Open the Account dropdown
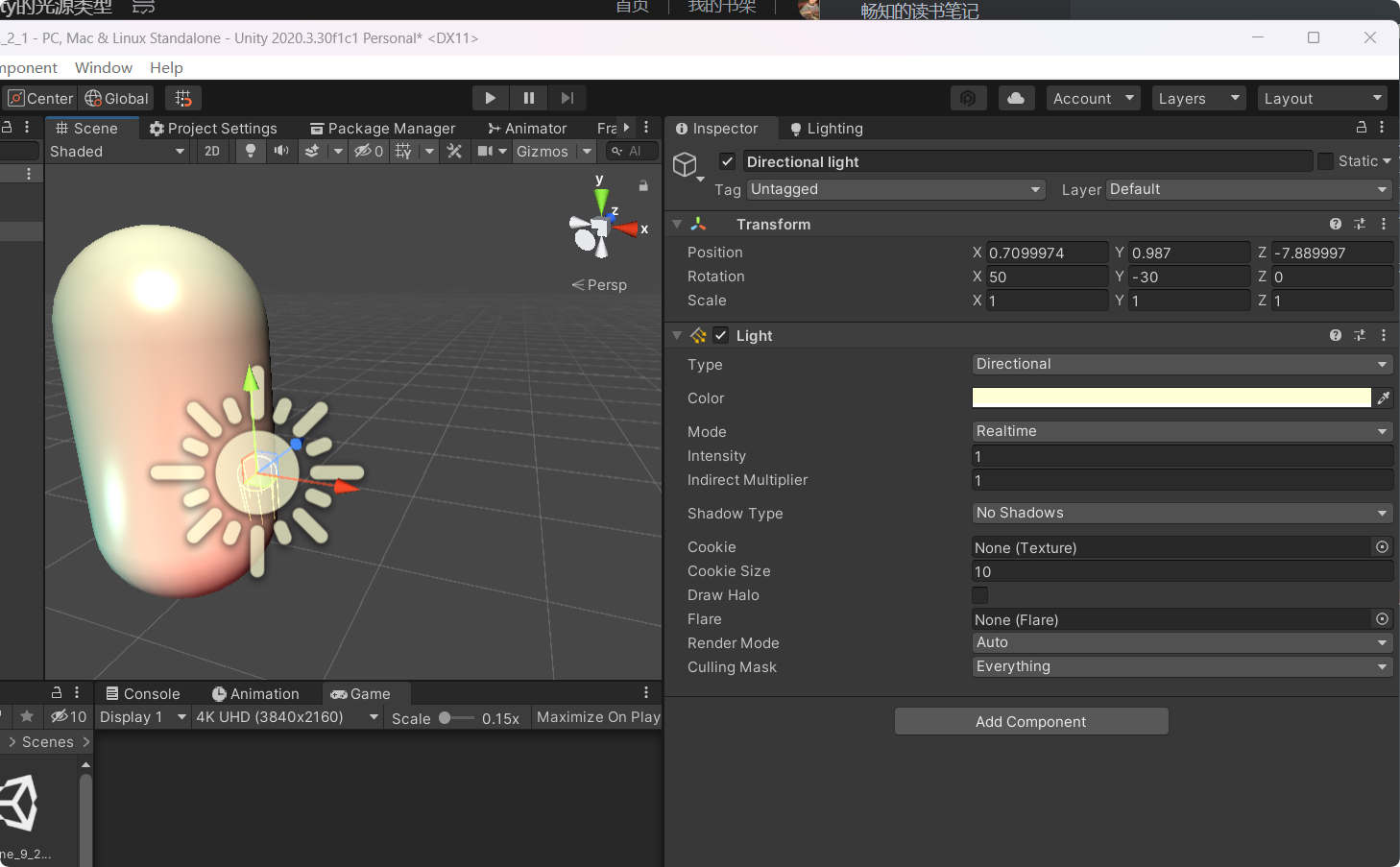1400x867 pixels. pos(1094,98)
